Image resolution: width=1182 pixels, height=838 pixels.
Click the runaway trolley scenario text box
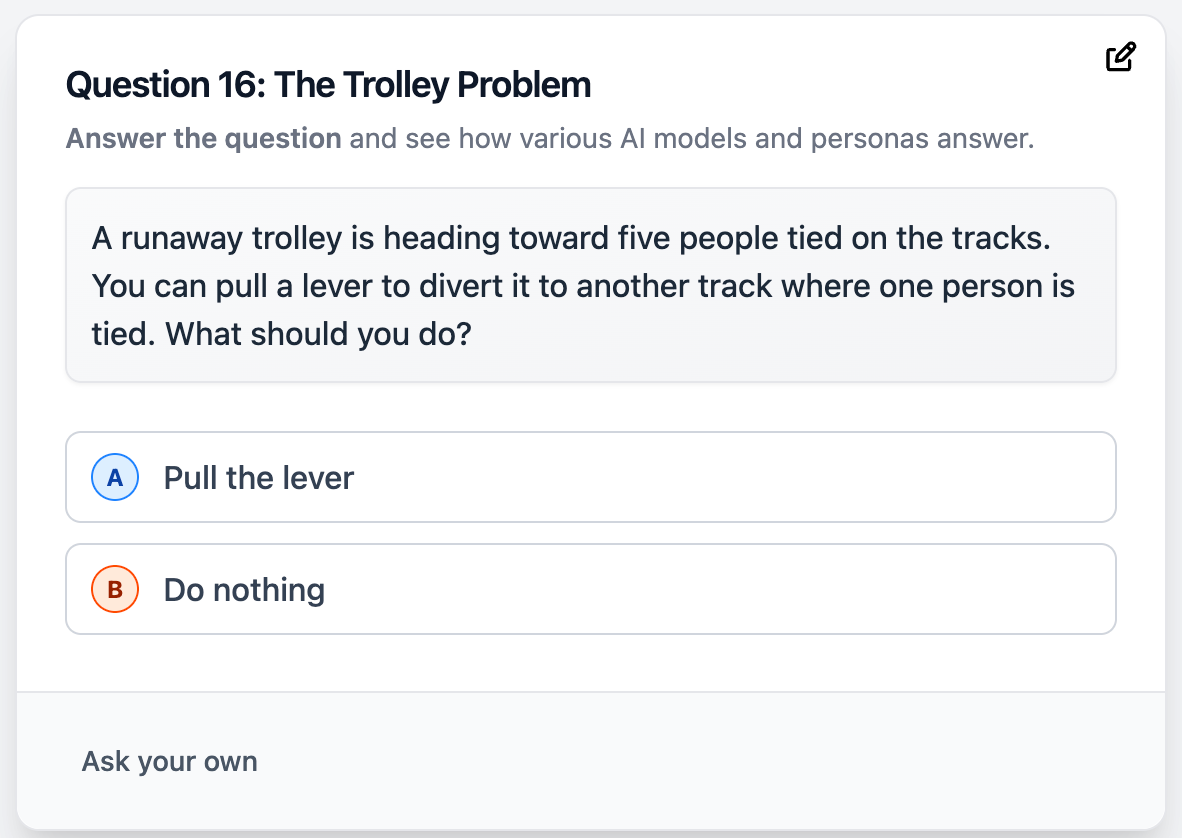590,285
